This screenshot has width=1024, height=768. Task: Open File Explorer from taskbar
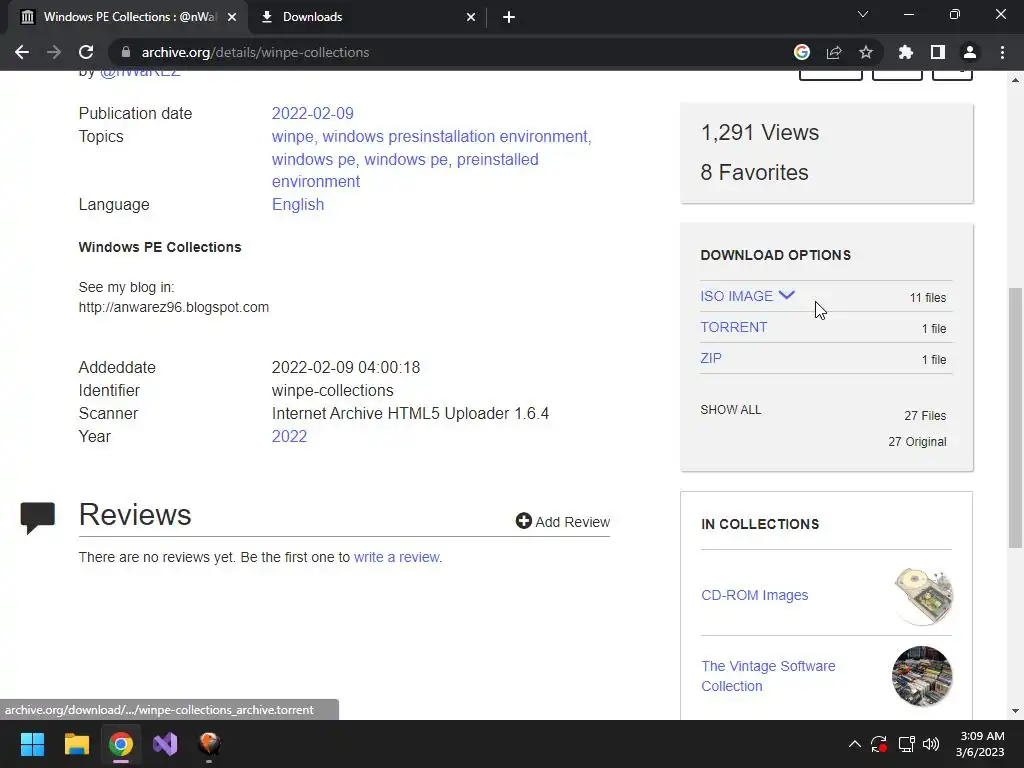point(76,744)
